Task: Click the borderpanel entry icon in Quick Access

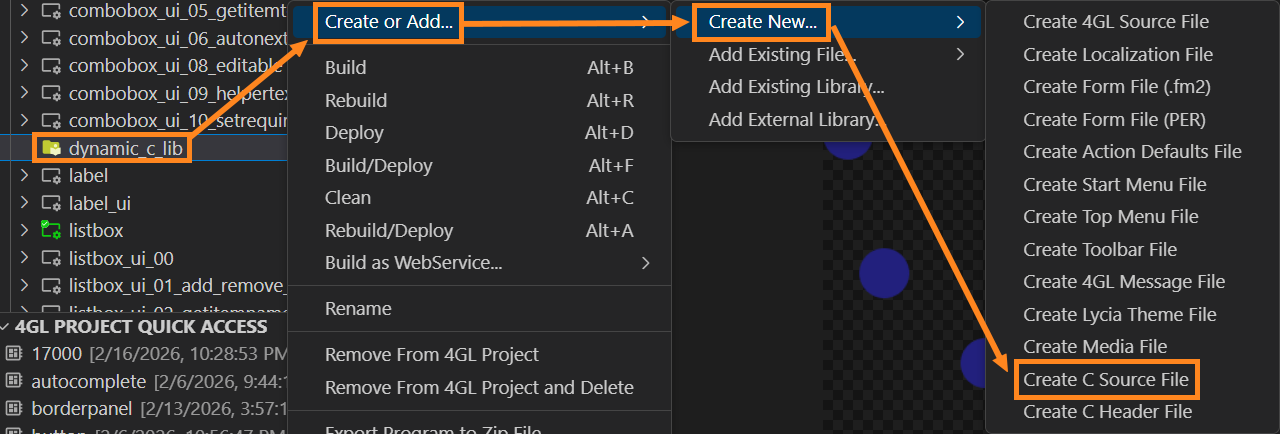Action: (13, 408)
